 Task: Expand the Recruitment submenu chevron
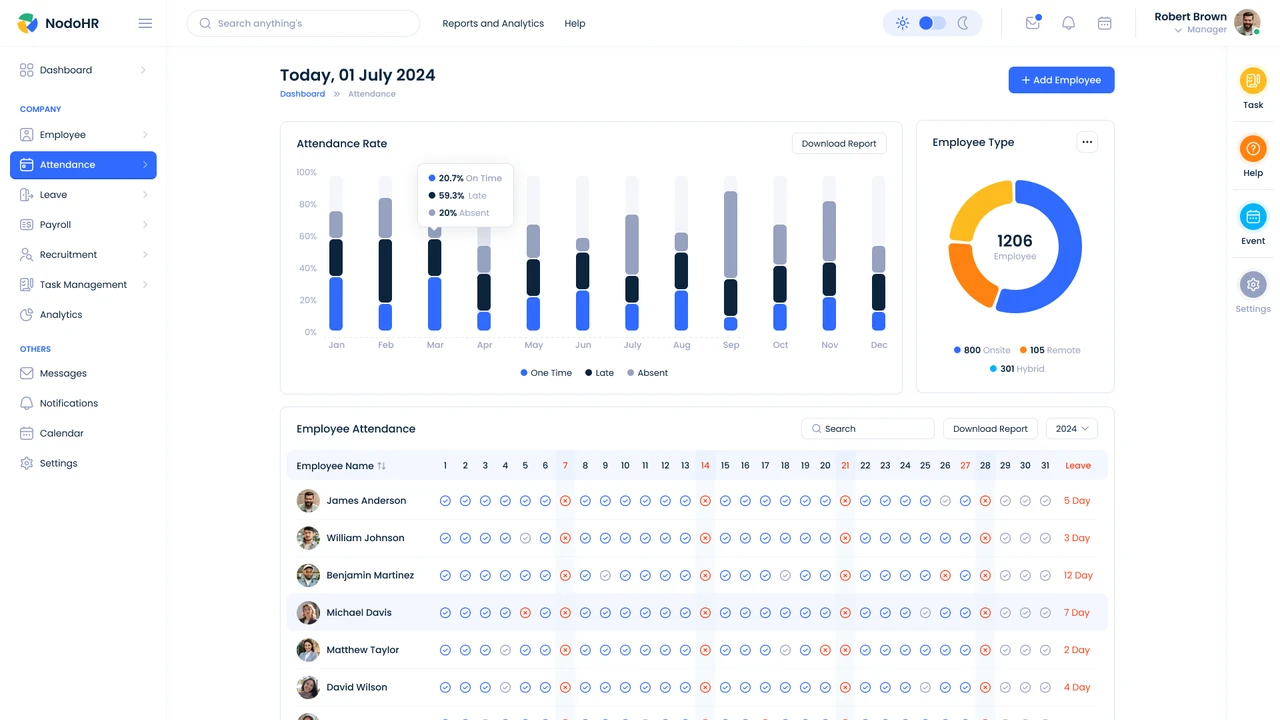tap(145, 255)
